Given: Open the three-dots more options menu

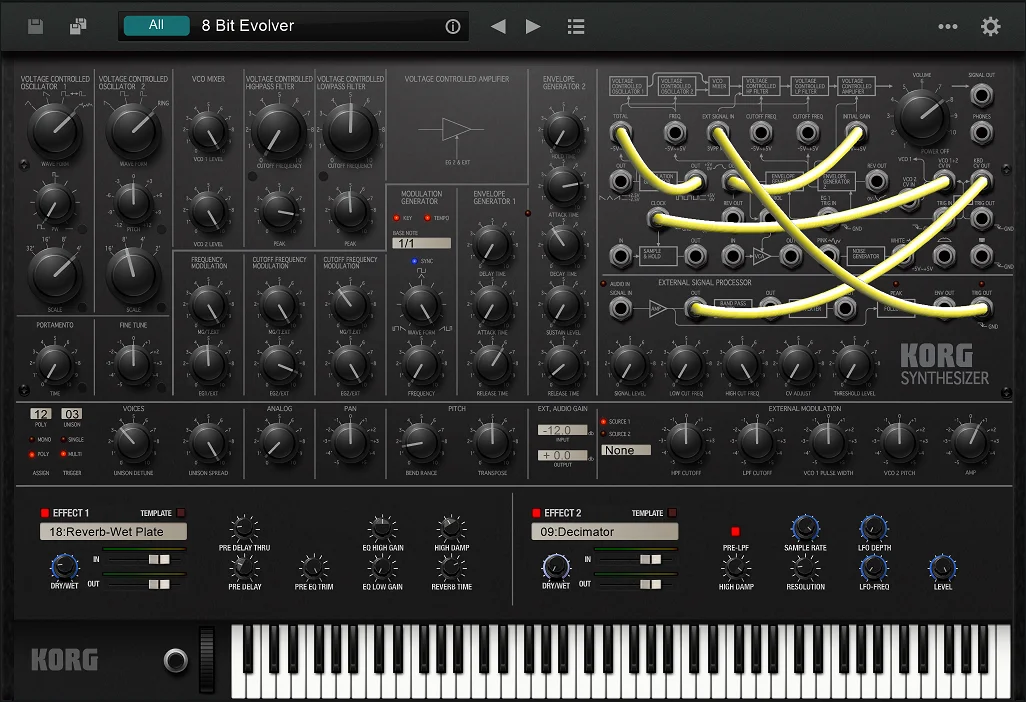Looking at the screenshot, I should (947, 26).
